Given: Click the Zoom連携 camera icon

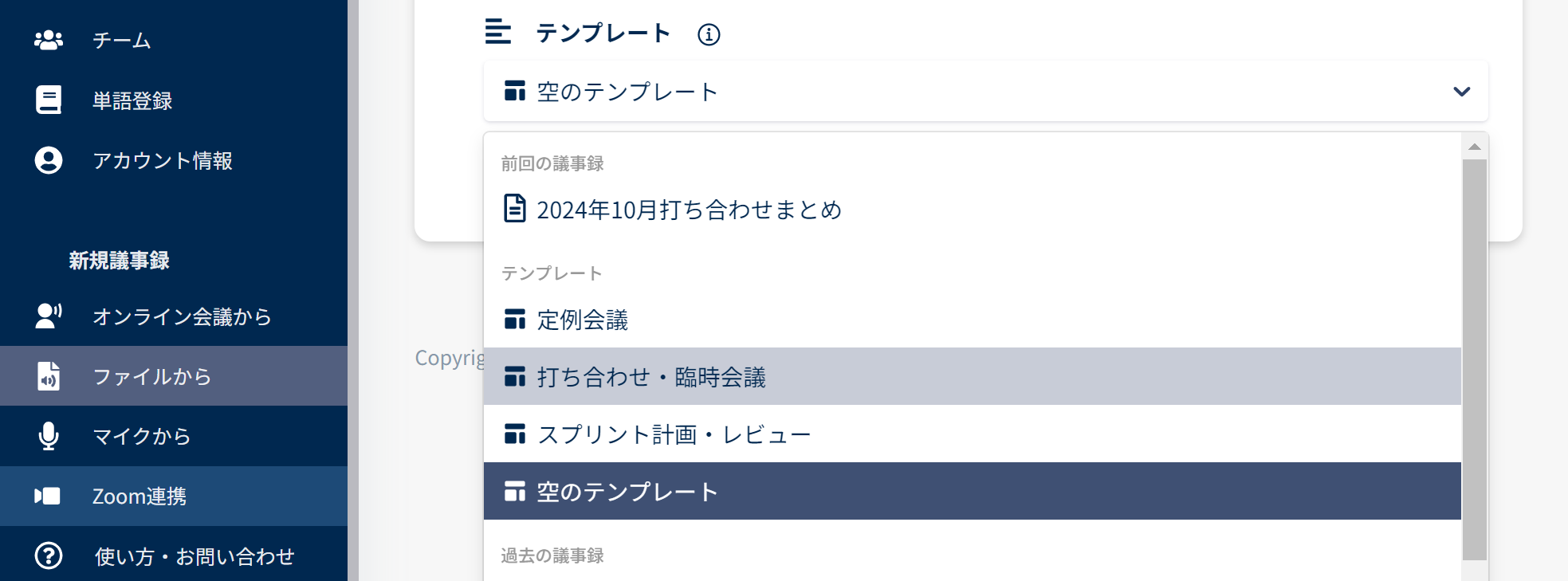Looking at the screenshot, I should [48, 496].
